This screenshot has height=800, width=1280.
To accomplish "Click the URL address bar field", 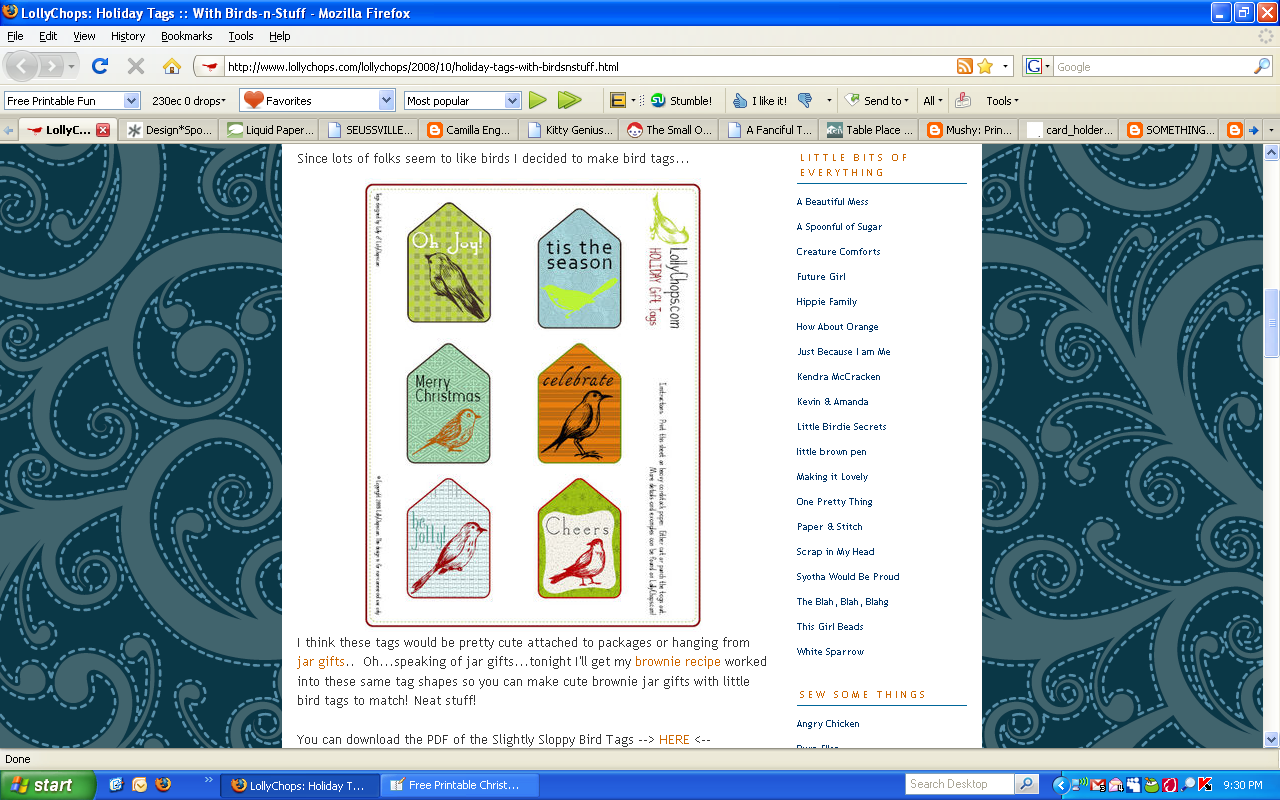I will [588, 67].
